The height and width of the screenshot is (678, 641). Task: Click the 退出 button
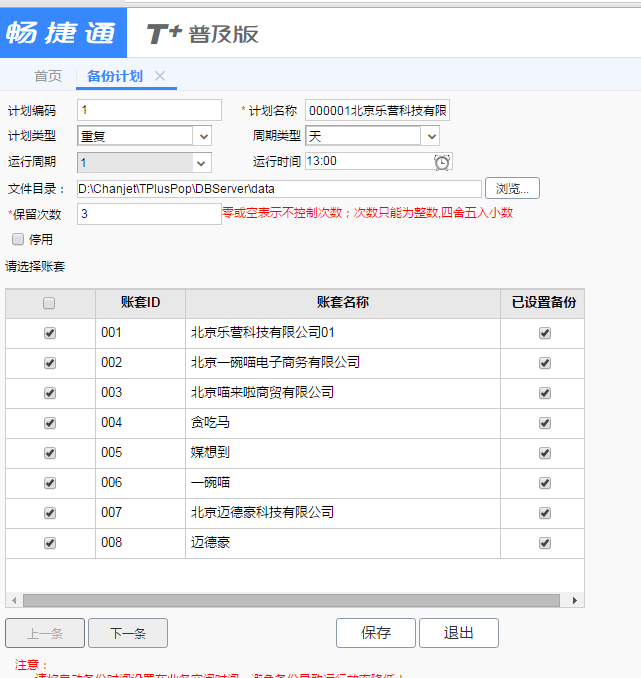tap(458, 633)
